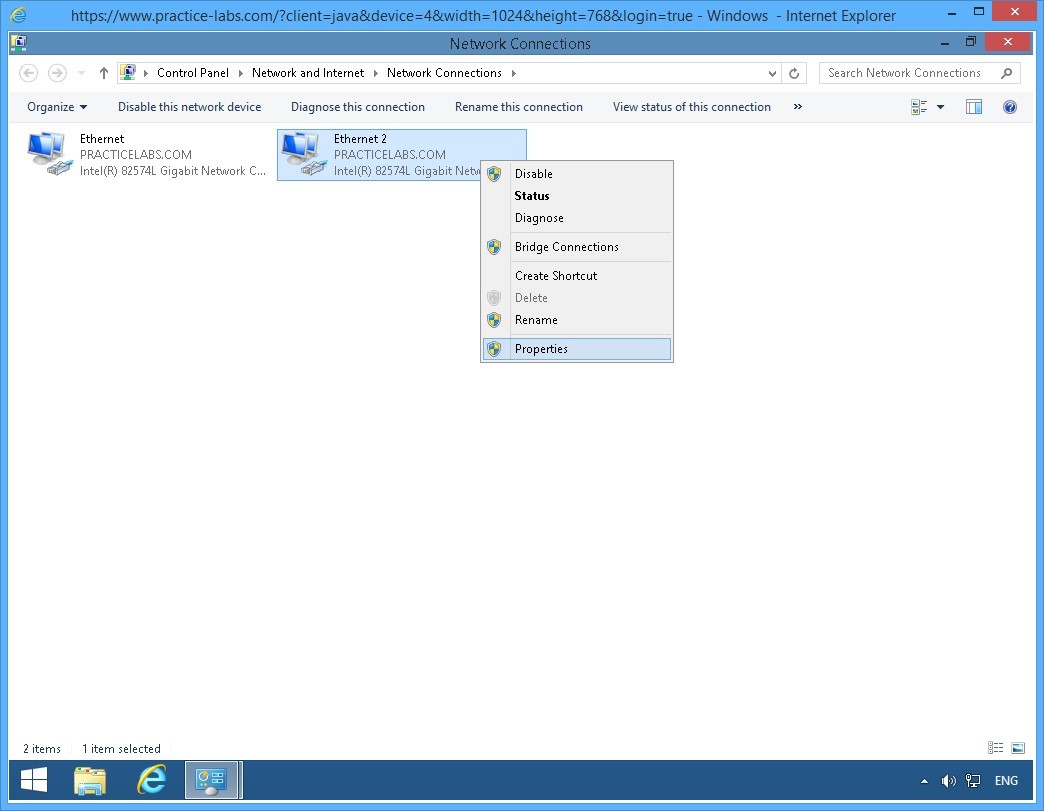
Task: Open address bar history dropdown
Action: pyautogui.click(x=772, y=73)
